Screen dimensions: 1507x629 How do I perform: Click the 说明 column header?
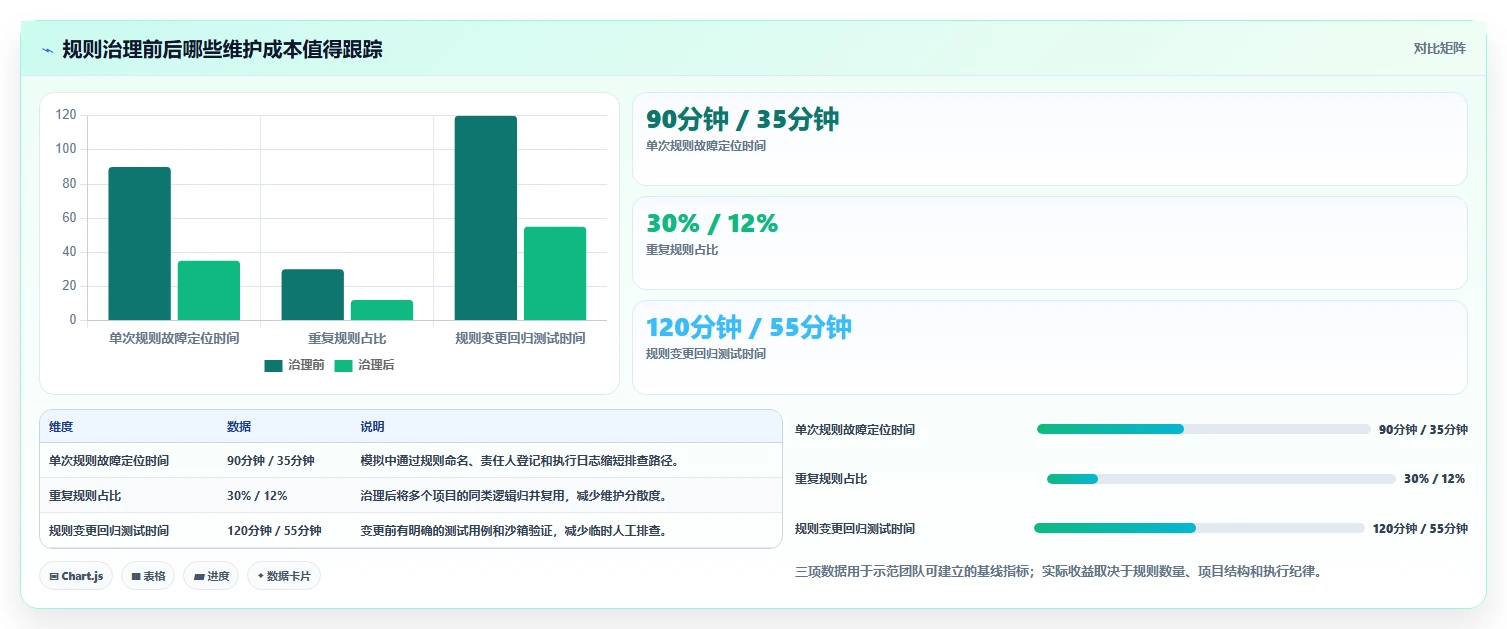(x=373, y=427)
